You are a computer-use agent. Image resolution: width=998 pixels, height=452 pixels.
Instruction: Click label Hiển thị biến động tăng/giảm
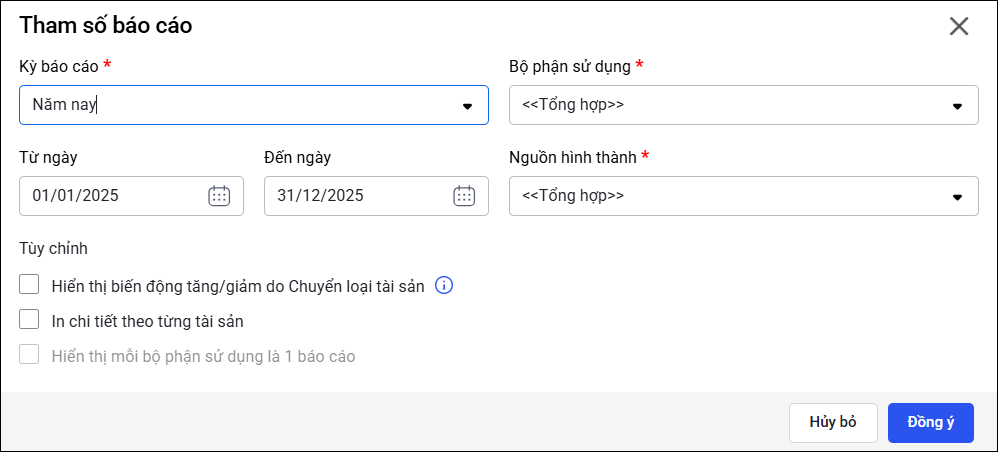coord(238,286)
